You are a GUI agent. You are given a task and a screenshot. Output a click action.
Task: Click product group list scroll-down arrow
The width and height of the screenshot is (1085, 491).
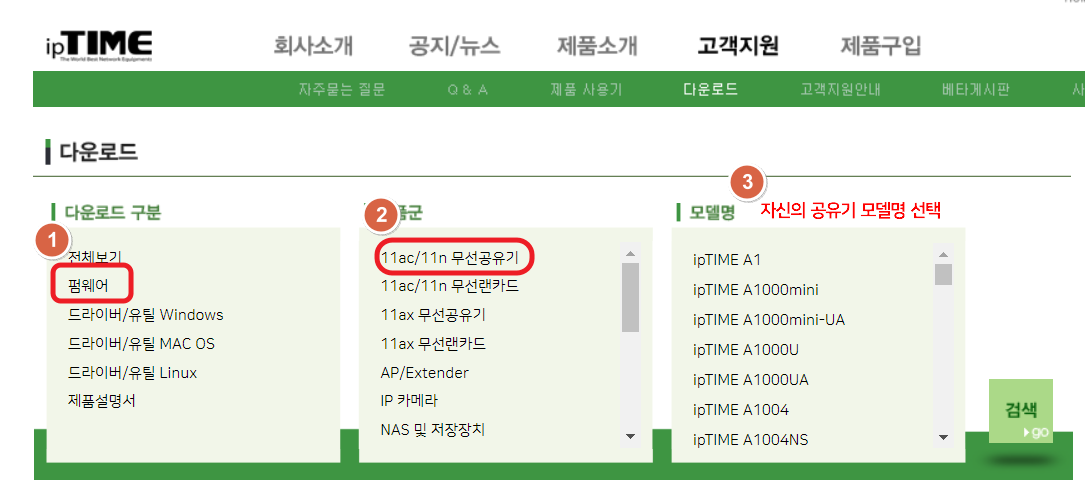point(630,436)
